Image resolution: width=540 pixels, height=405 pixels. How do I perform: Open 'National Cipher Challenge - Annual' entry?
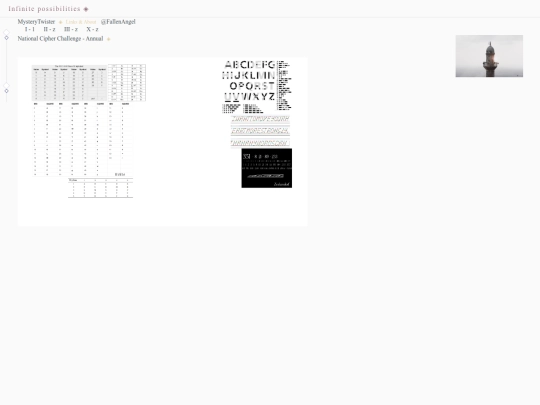(60, 39)
